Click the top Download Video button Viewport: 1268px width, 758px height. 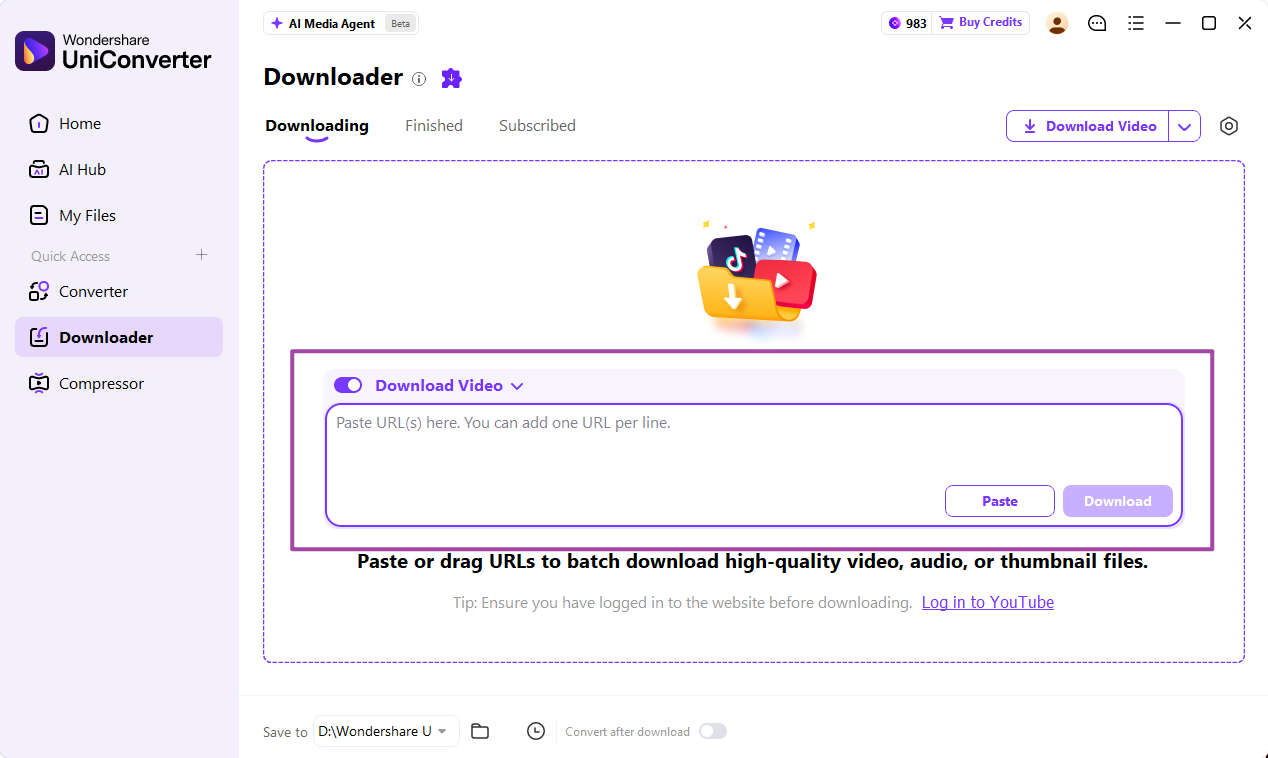click(1088, 126)
